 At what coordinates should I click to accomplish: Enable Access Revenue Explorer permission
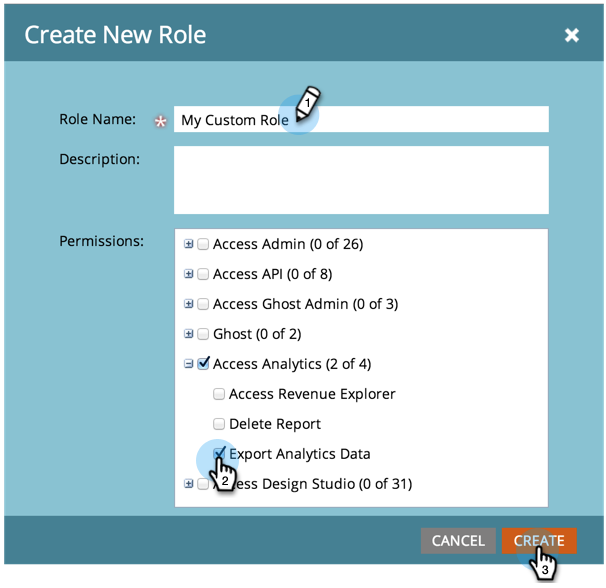[x=219, y=394]
